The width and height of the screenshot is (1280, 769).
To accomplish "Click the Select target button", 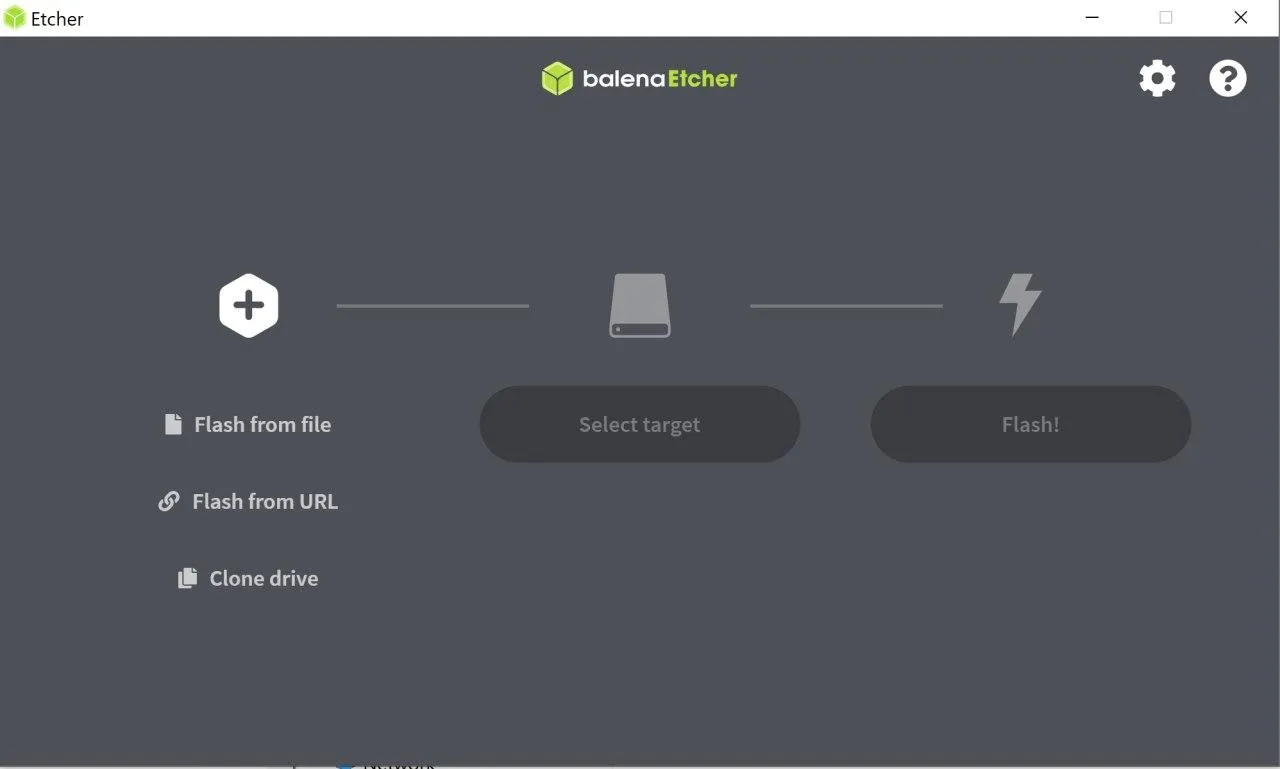I will pyautogui.click(x=640, y=424).
